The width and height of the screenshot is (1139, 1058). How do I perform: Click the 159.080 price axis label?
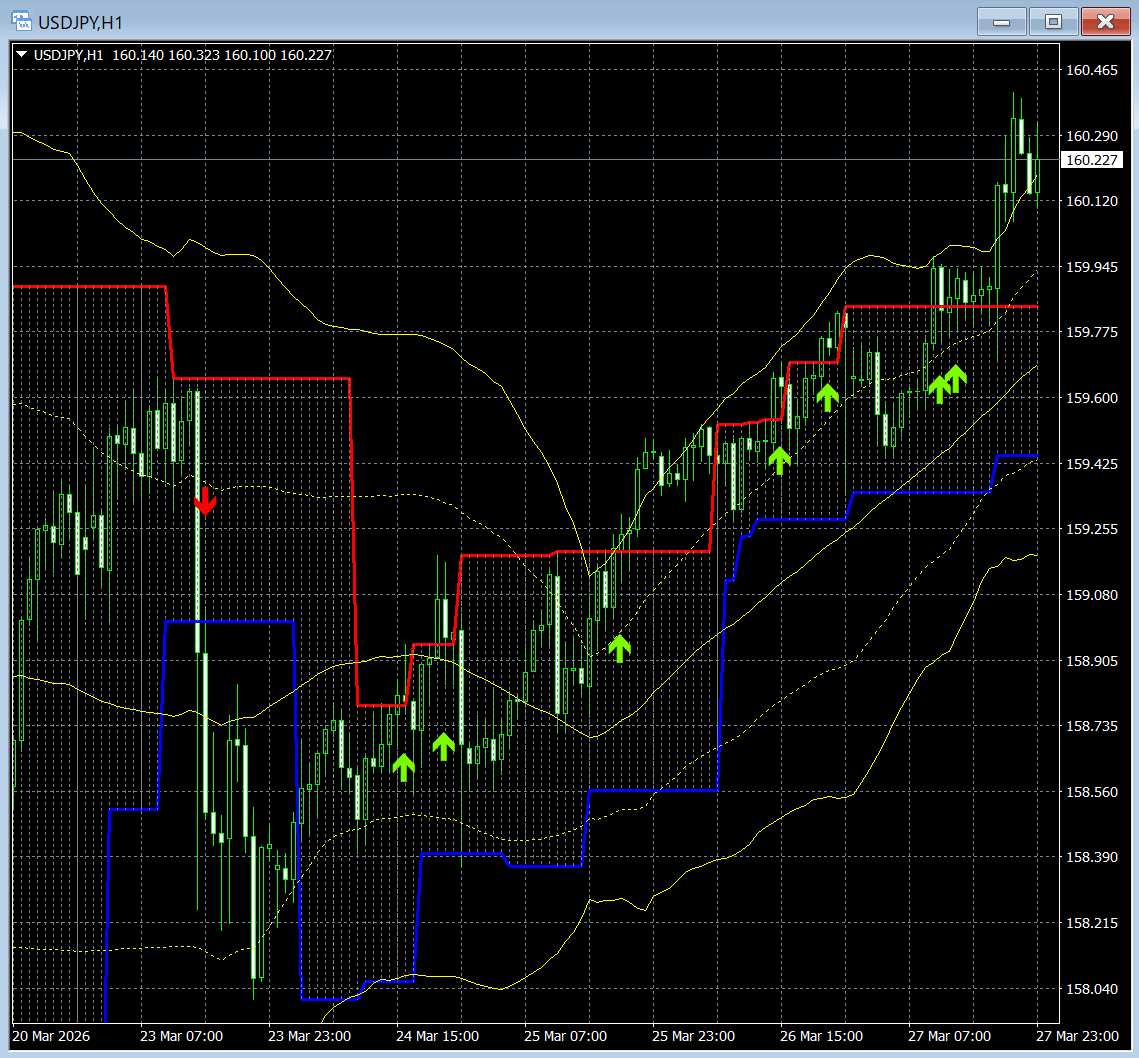pyautogui.click(x=1092, y=595)
